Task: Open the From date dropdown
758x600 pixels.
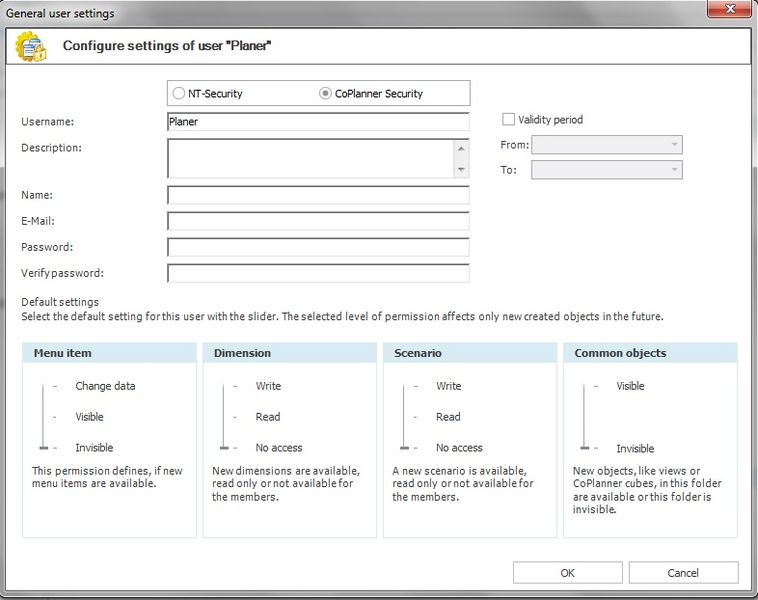Action: tap(607, 145)
